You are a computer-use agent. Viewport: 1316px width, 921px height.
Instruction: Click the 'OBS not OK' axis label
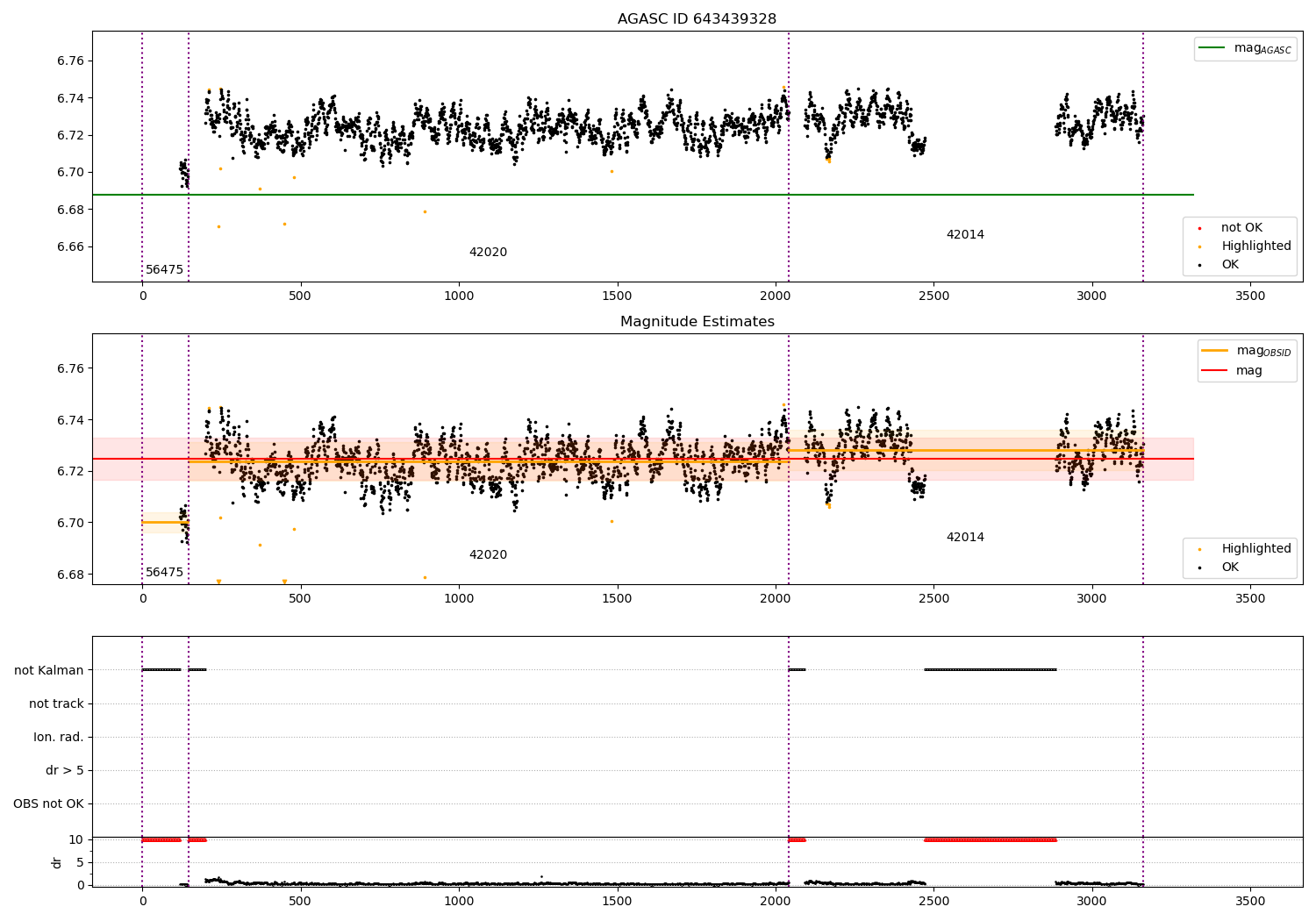(x=48, y=803)
